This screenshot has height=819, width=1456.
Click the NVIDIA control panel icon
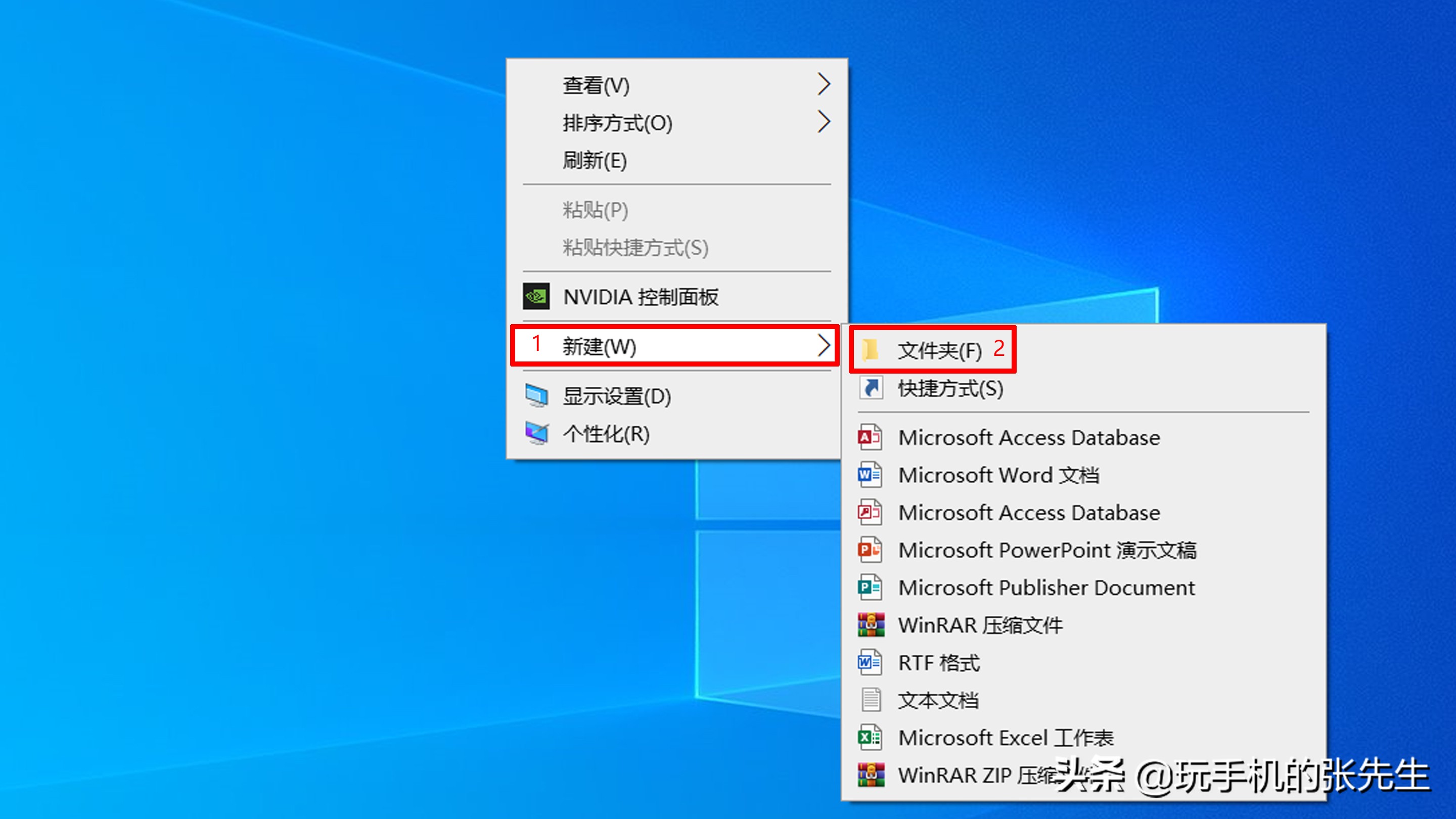tap(536, 297)
